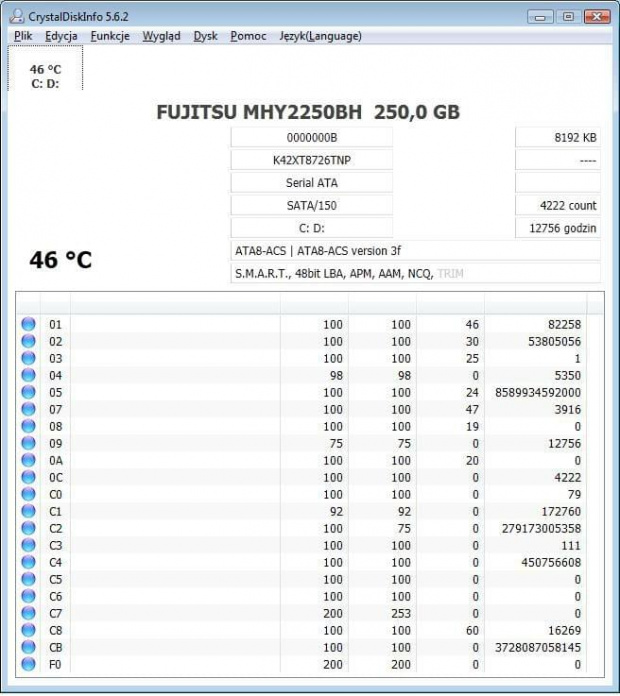Image resolution: width=620 pixels, height=696 pixels.
Task: Click the status icon for attribute C0
Action: tap(28, 494)
